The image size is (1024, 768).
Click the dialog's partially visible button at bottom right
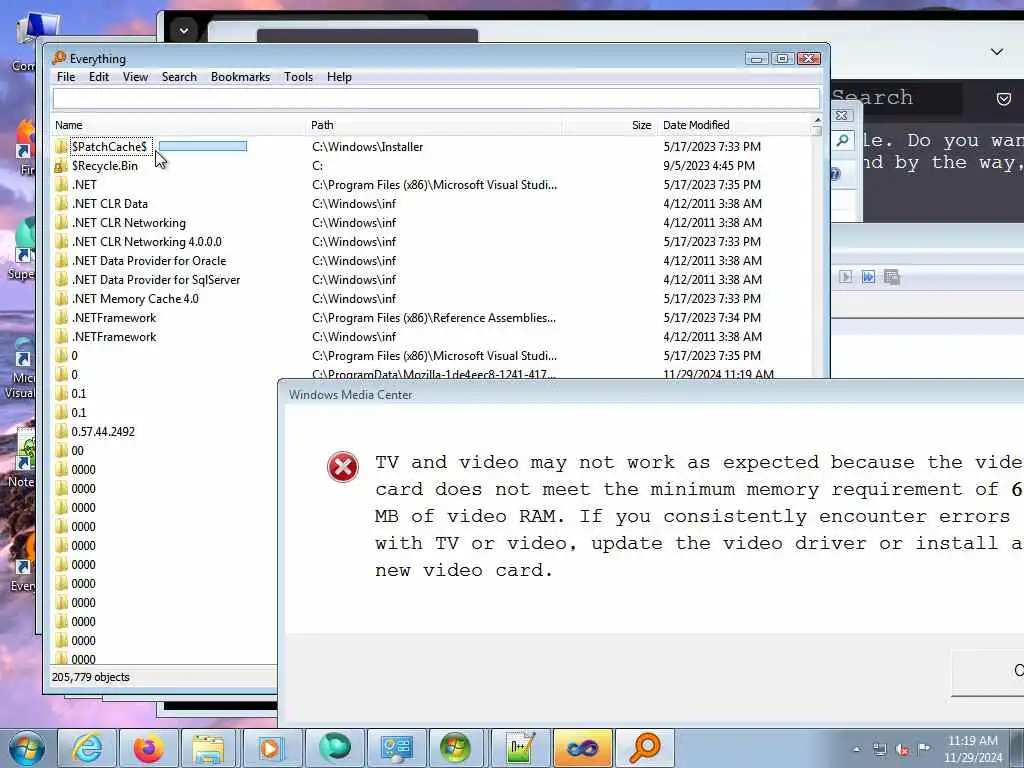[x=987, y=672]
